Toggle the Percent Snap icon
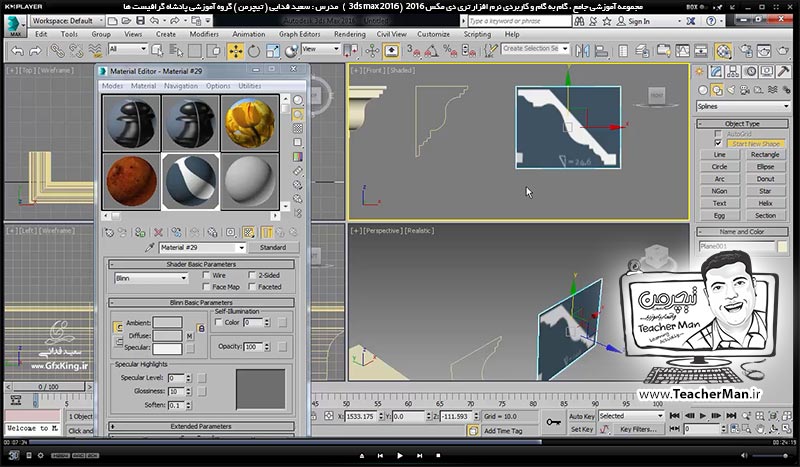Screen dimensions: 800x467 pyautogui.click(x=449, y=51)
